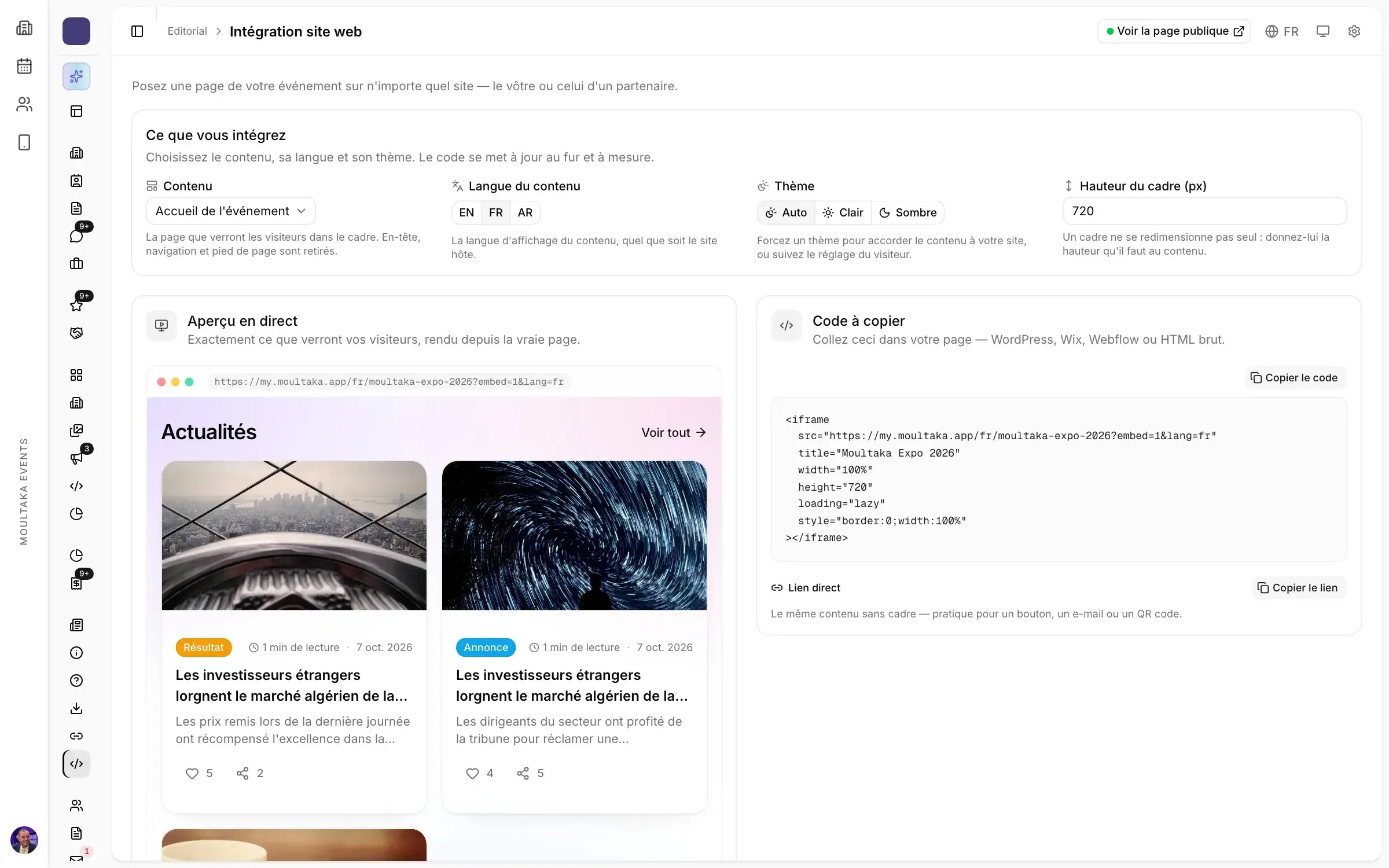
Task: Click Copier le lien button
Action: point(1299,588)
